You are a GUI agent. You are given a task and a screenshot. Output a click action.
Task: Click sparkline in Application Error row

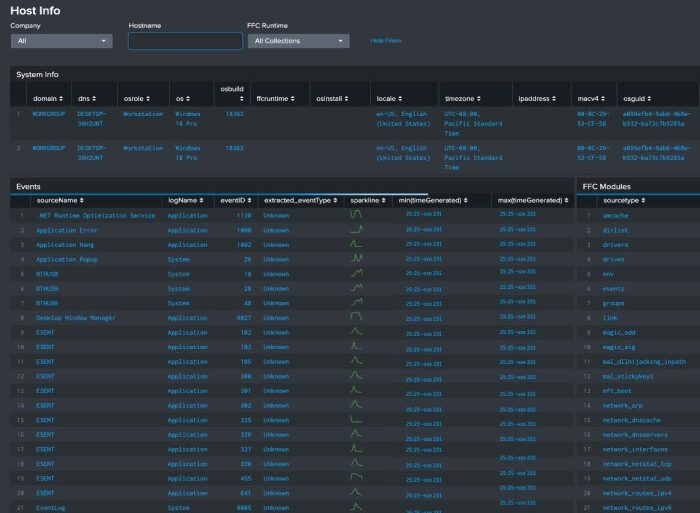356,229
